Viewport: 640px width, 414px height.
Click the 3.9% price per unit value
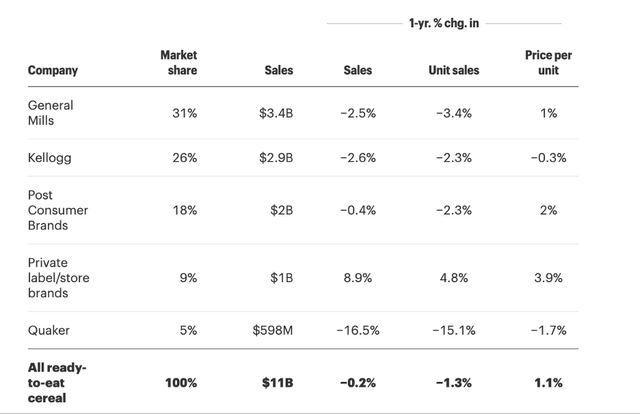click(x=547, y=277)
